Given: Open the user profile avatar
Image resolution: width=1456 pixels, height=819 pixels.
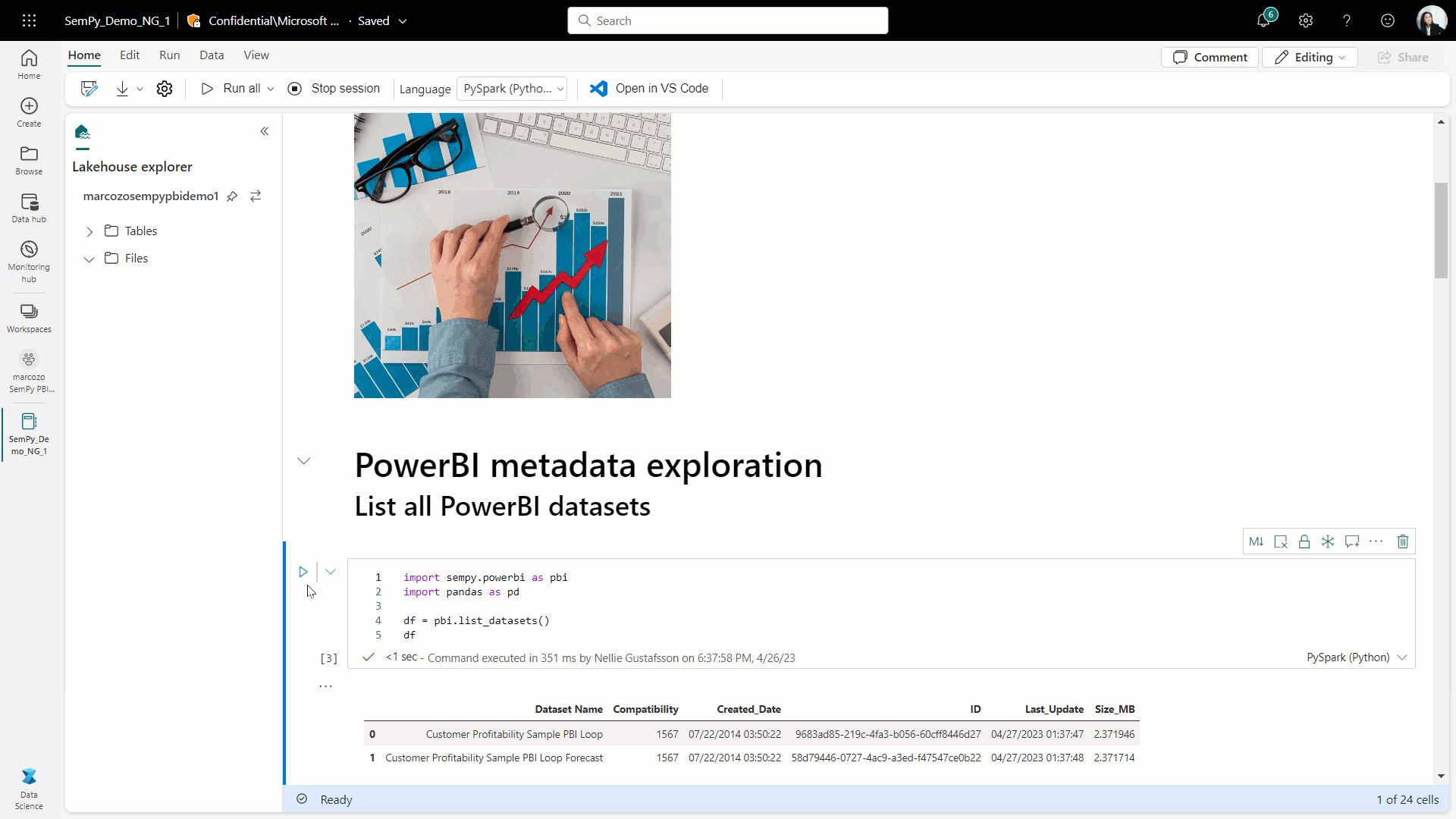Looking at the screenshot, I should [x=1431, y=20].
